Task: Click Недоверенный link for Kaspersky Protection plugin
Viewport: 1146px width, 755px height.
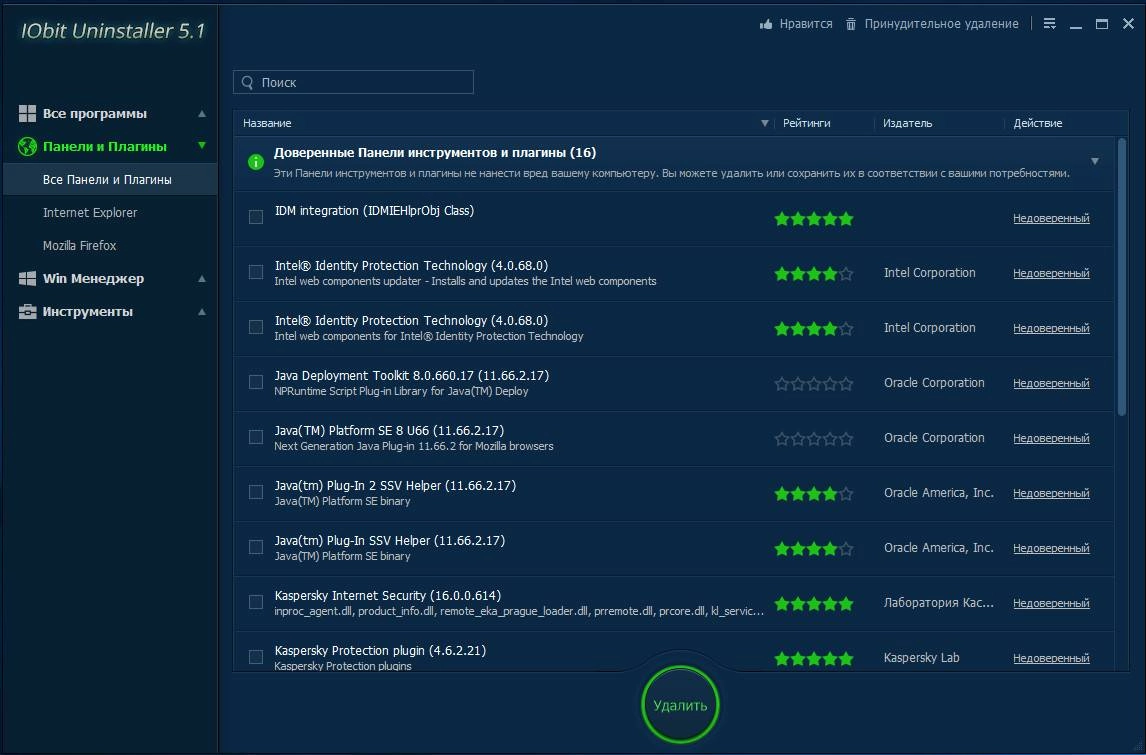Action: pyautogui.click(x=1051, y=659)
